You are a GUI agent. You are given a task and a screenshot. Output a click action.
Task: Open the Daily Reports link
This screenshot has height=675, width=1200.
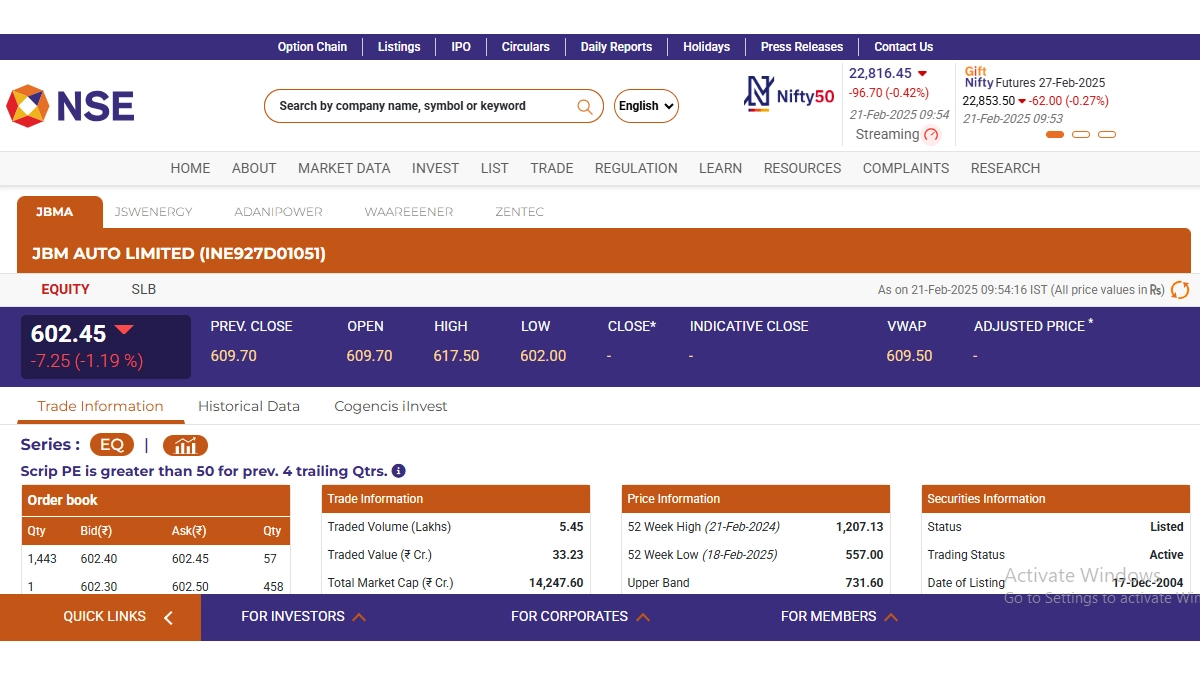coord(616,47)
